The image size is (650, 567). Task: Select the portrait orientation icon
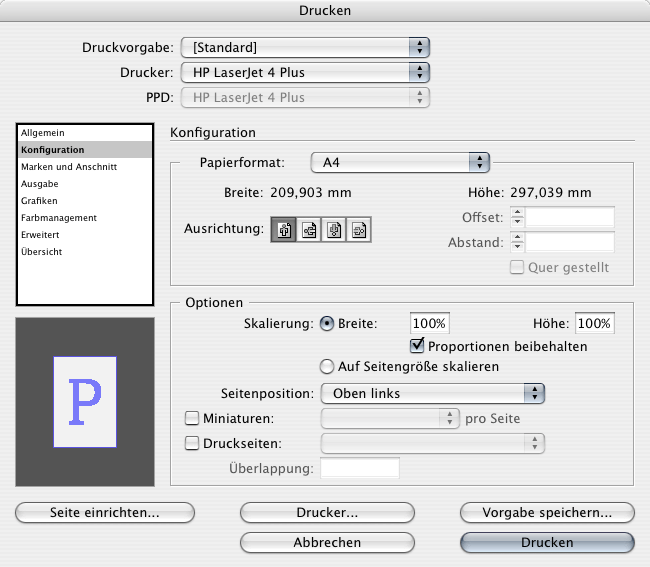point(284,229)
